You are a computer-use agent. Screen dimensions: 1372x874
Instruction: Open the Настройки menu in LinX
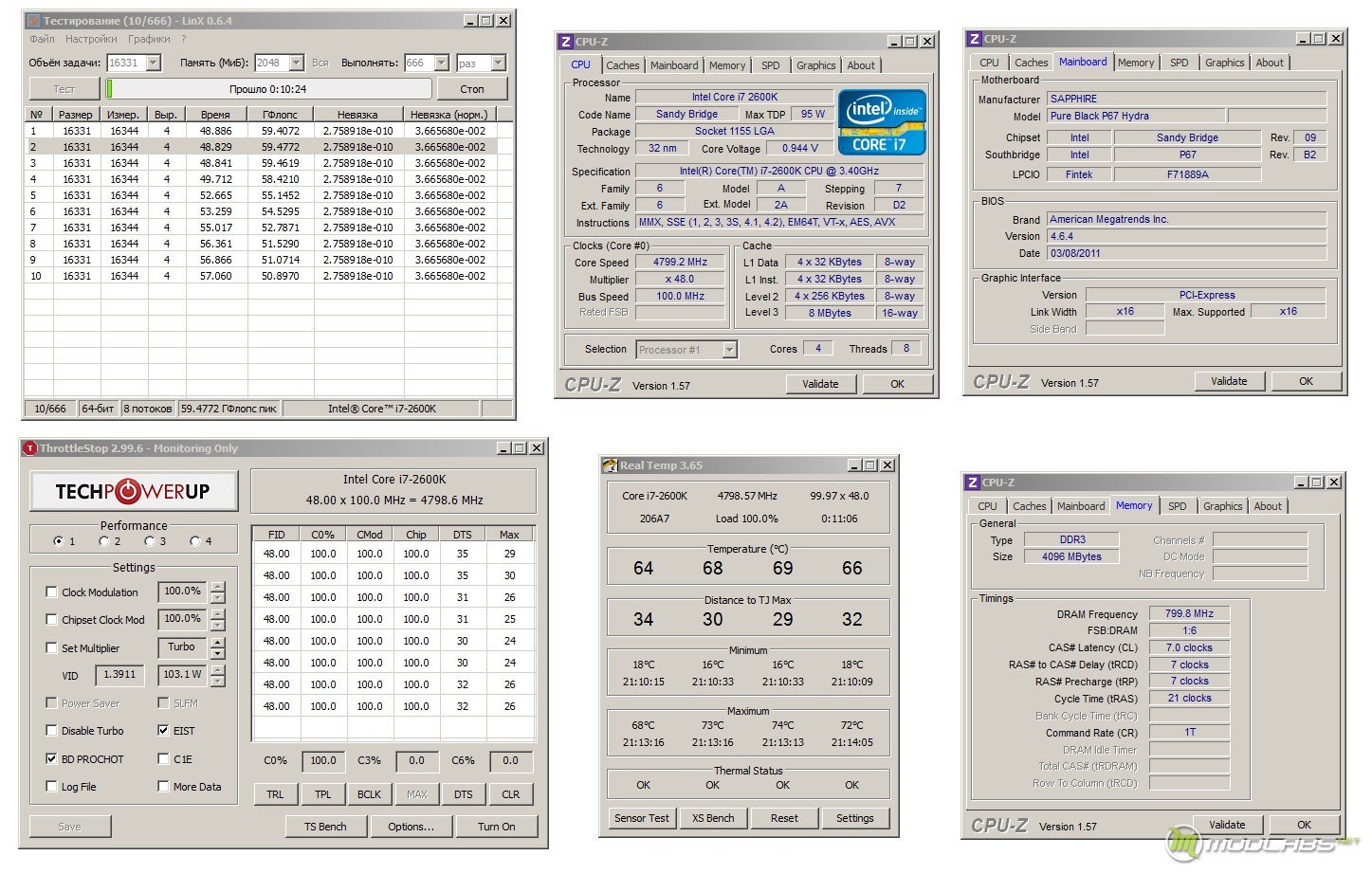[91, 39]
